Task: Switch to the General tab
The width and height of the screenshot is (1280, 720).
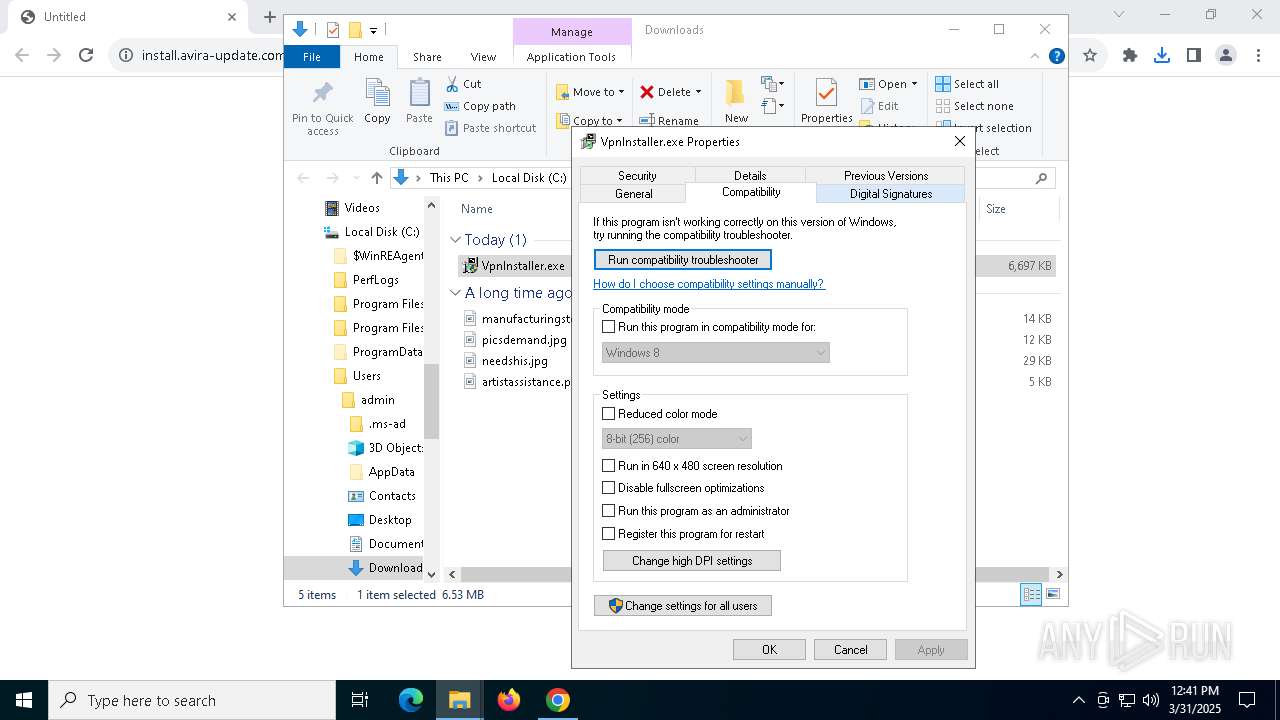Action: pos(633,194)
